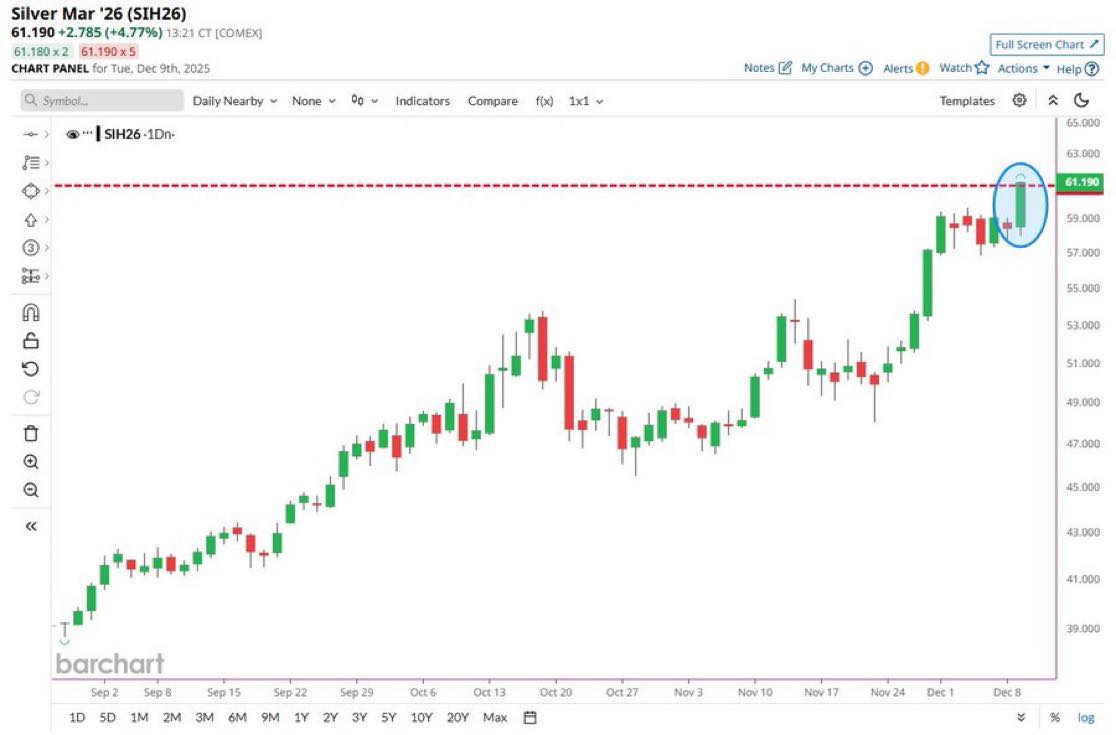
Task: Select the magnet snap tool
Action: (30, 312)
